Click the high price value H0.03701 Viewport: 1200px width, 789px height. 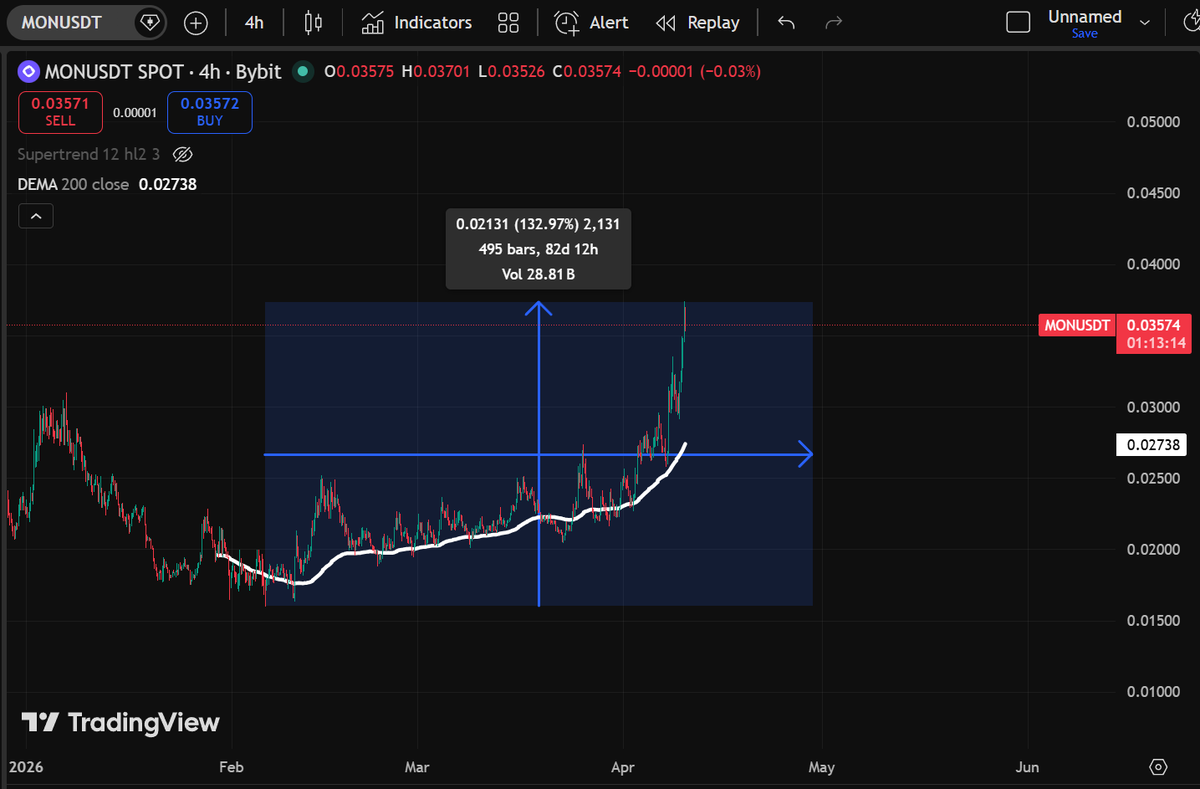point(437,72)
